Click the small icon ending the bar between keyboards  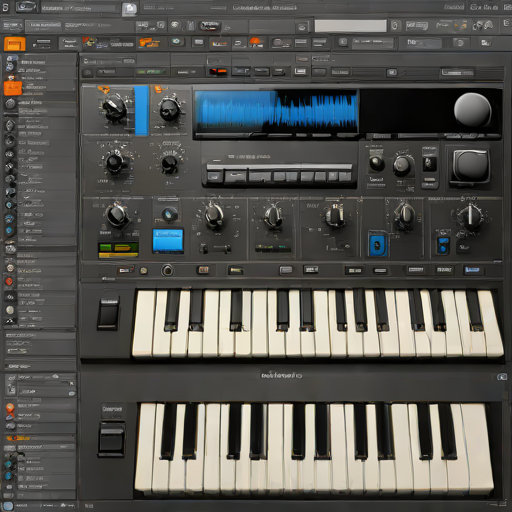(502, 377)
